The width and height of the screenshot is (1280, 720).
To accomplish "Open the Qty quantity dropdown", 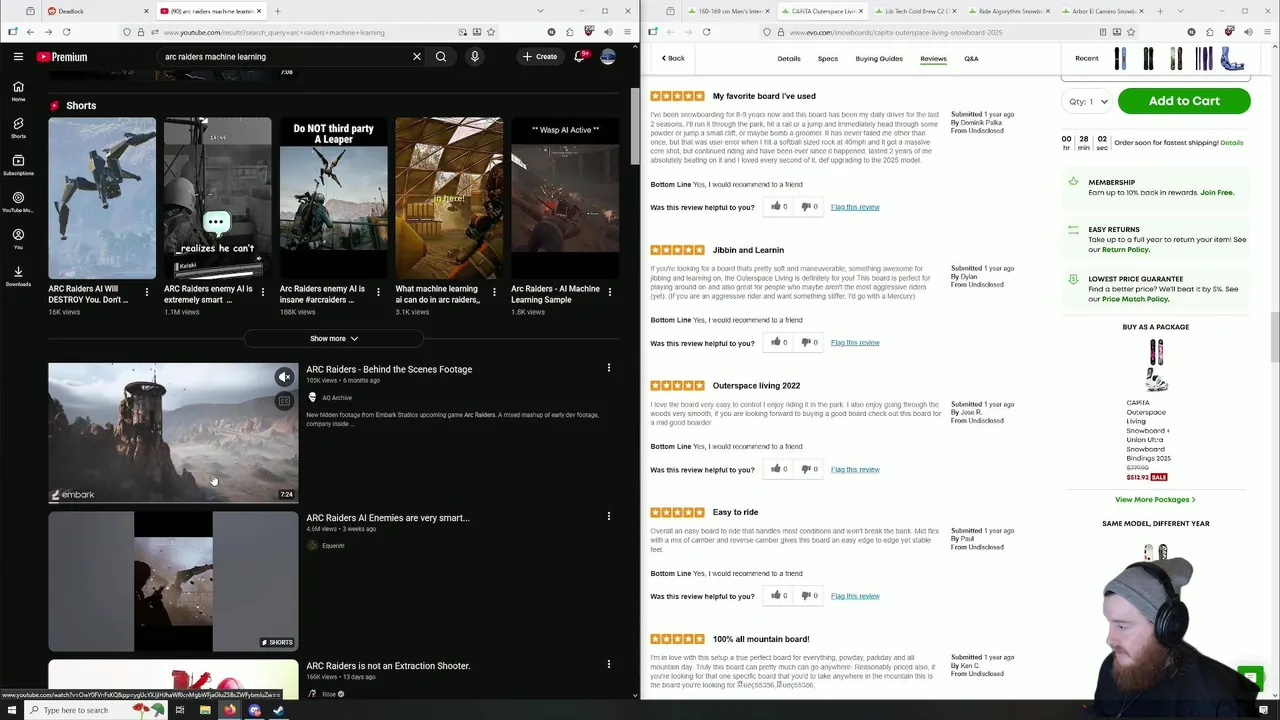I will tap(1087, 101).
